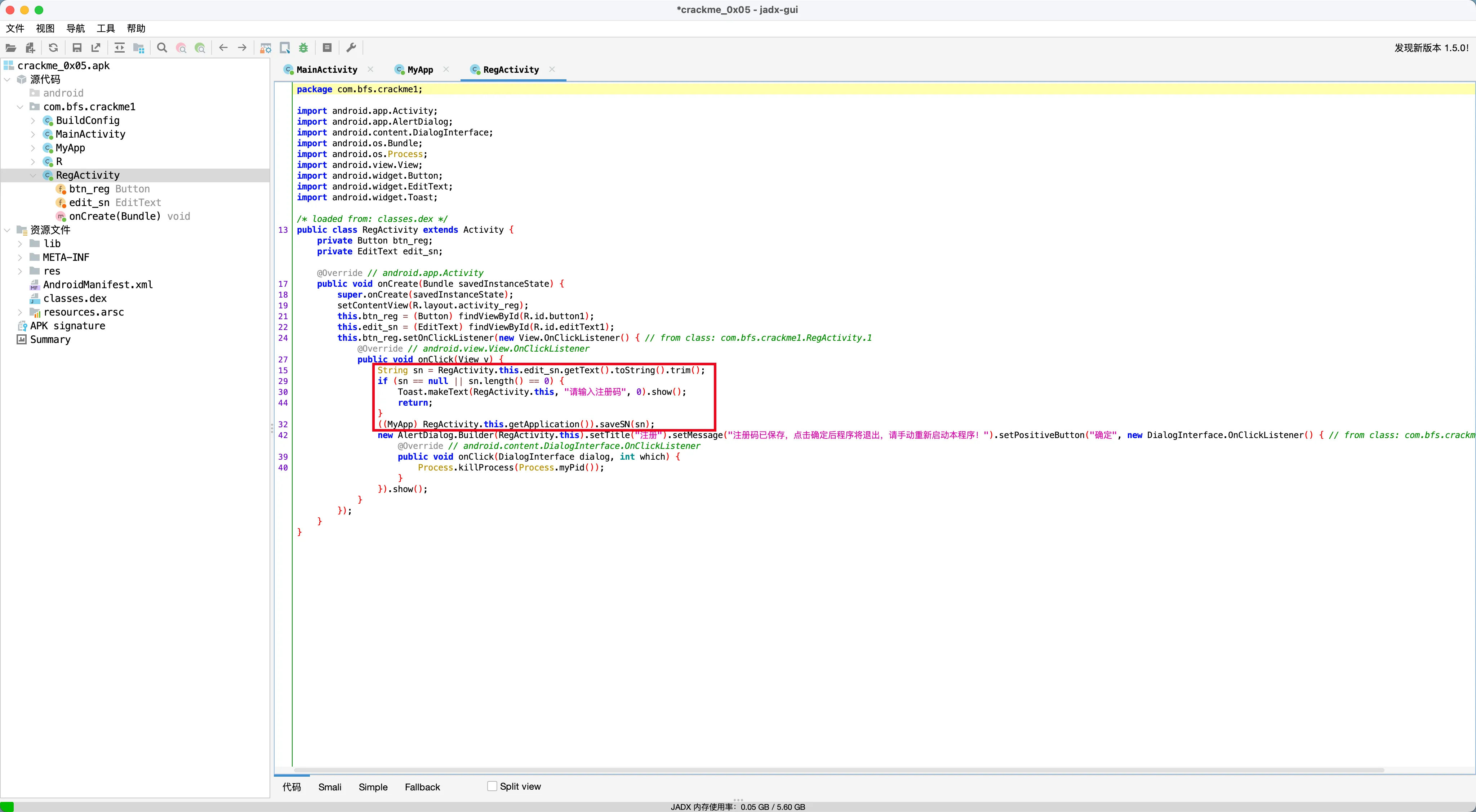Image resolution: width=1476 pixels, height=812 pixels.
Task: Click the open file folder icon
Action: [x=11, y=48]
